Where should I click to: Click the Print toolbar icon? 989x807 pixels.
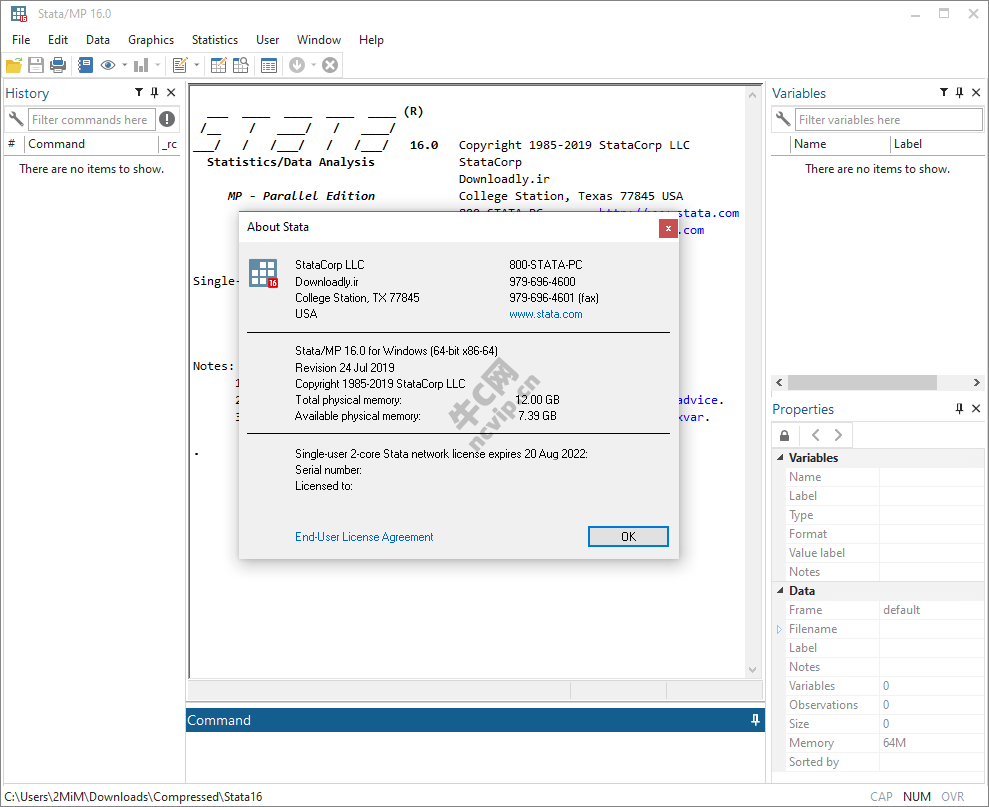[58, 65]
